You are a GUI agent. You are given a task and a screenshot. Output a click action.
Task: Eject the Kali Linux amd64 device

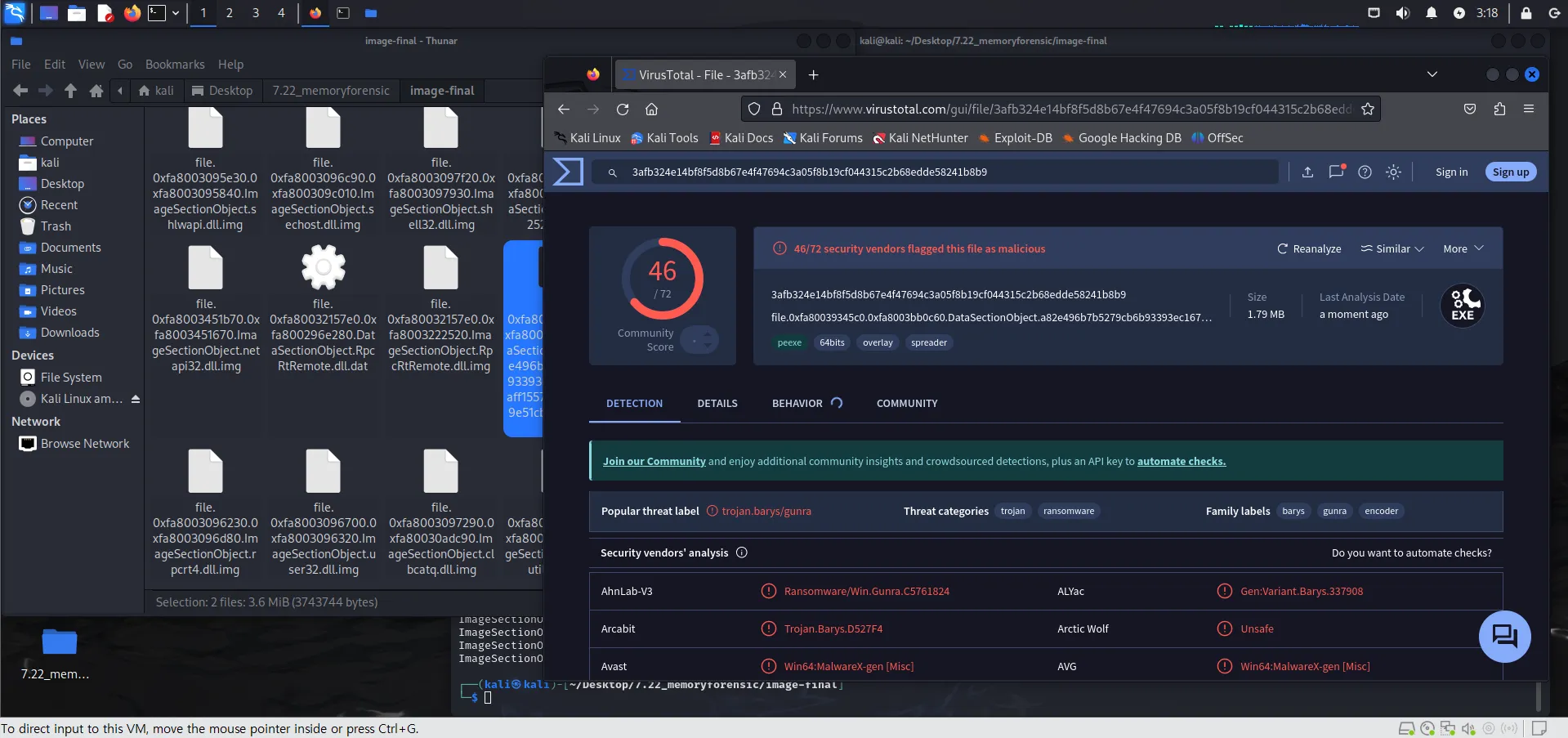pyautogui.click(x=136, y=399)
